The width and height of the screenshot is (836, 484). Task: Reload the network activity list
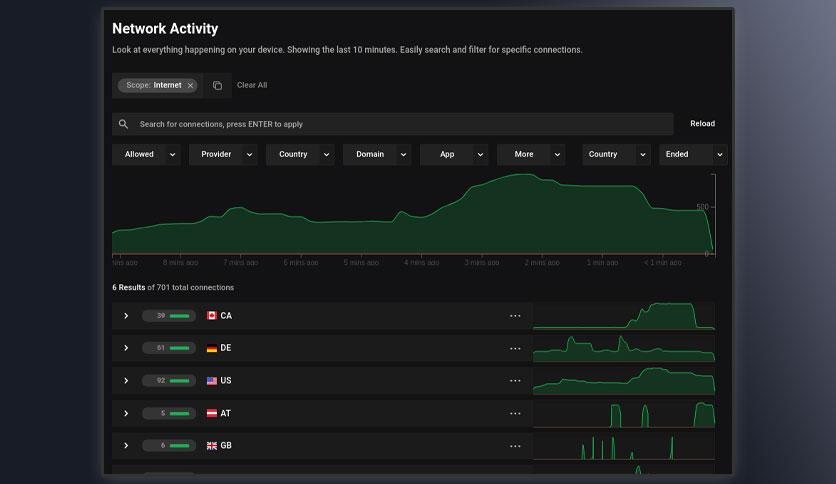pos(702,123)
